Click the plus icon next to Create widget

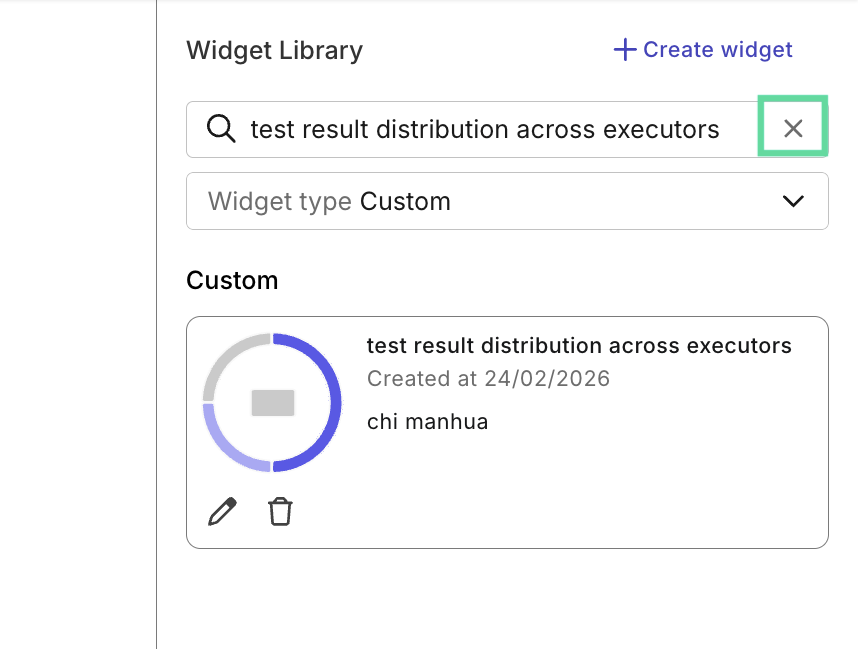[624, 49]
